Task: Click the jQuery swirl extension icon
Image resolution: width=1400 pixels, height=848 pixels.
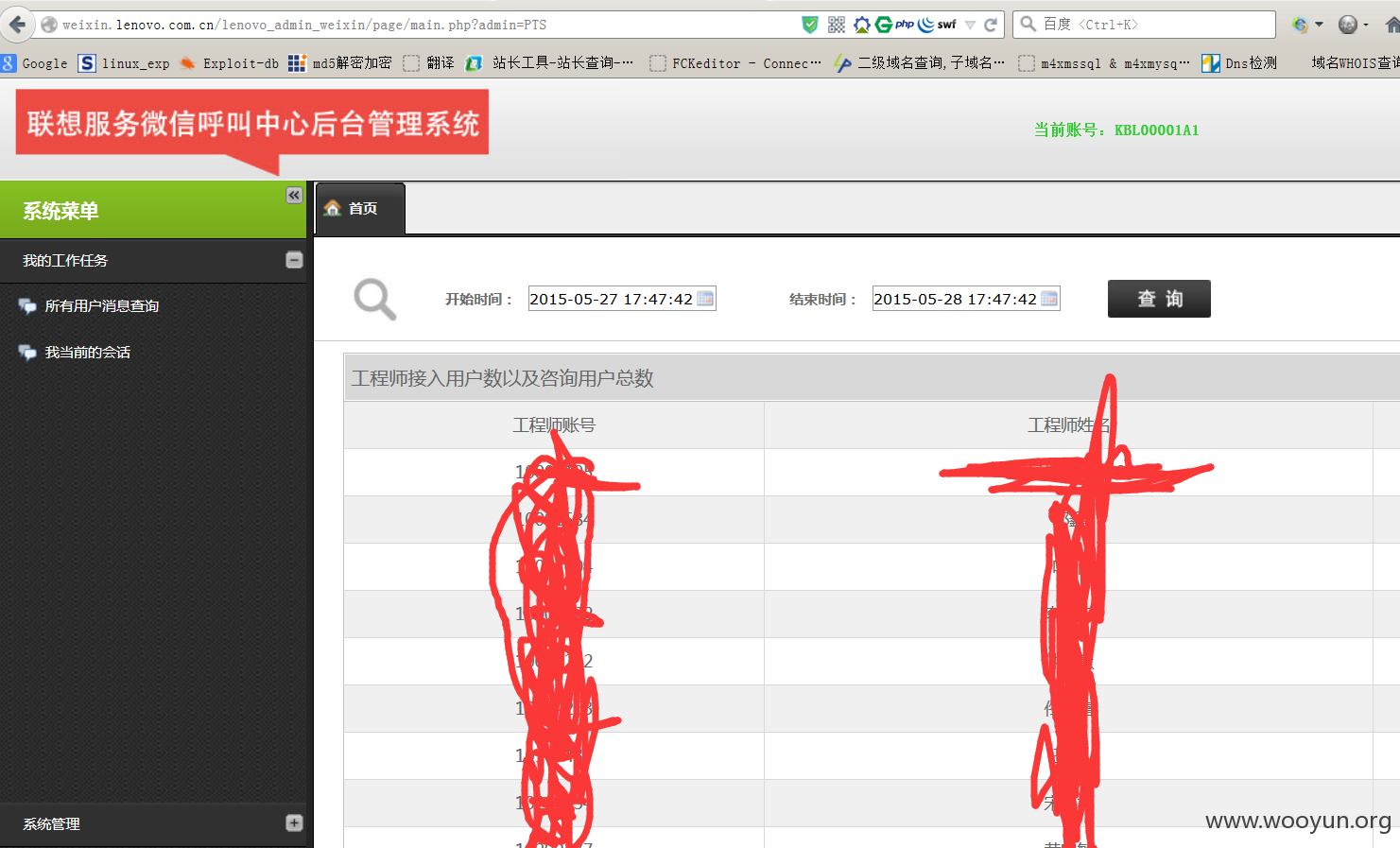Action: coord(926,25)
